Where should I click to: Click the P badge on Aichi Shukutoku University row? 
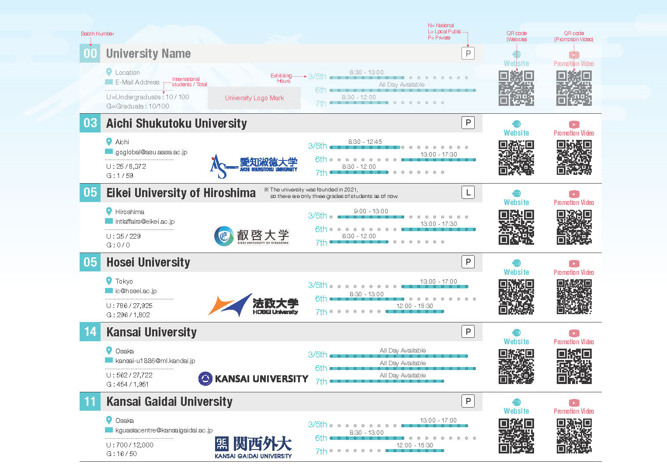(x=468, y=123)
